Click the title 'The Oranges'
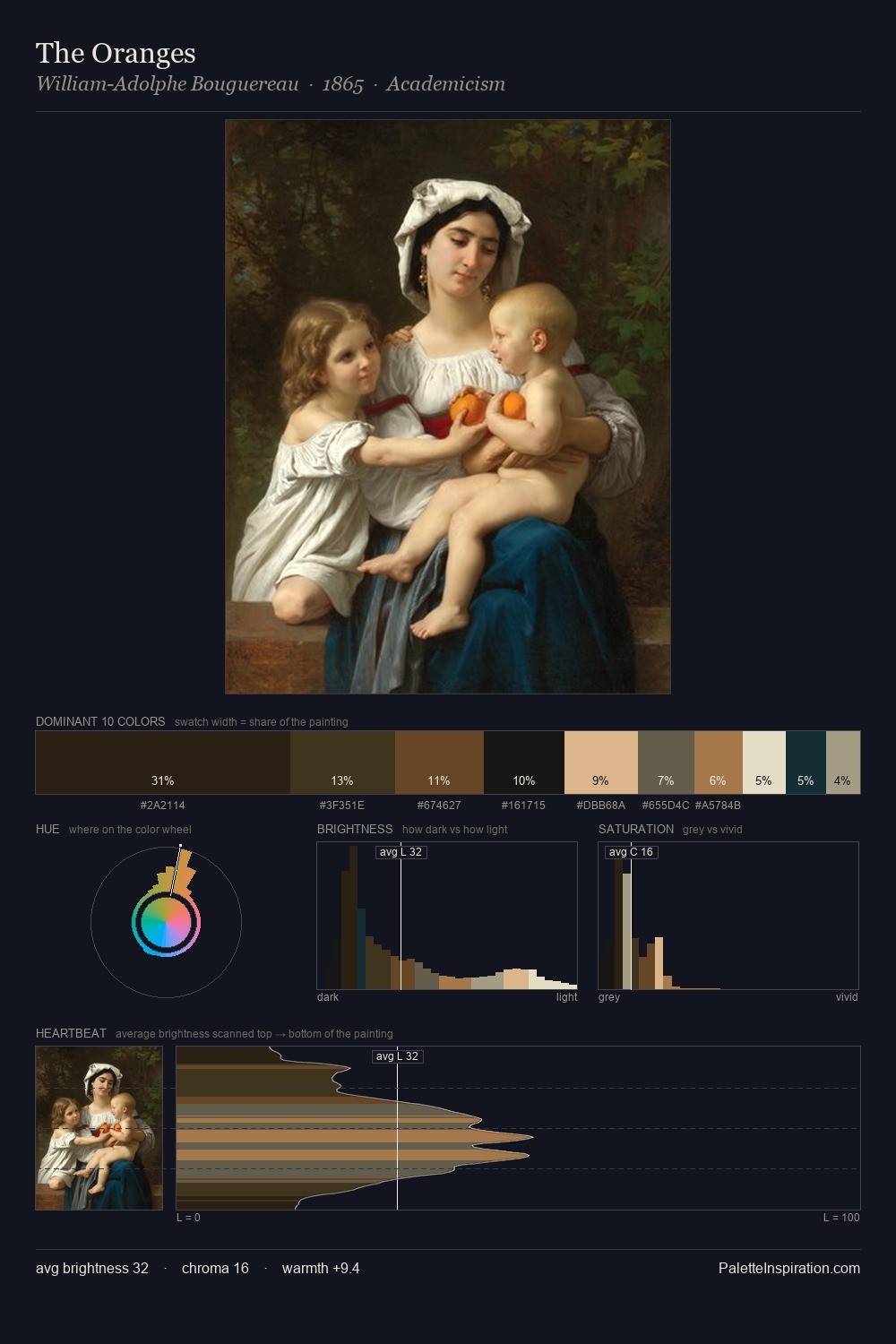The width and height of the screenshot is (896, 1344). click(x=116, y=54)
